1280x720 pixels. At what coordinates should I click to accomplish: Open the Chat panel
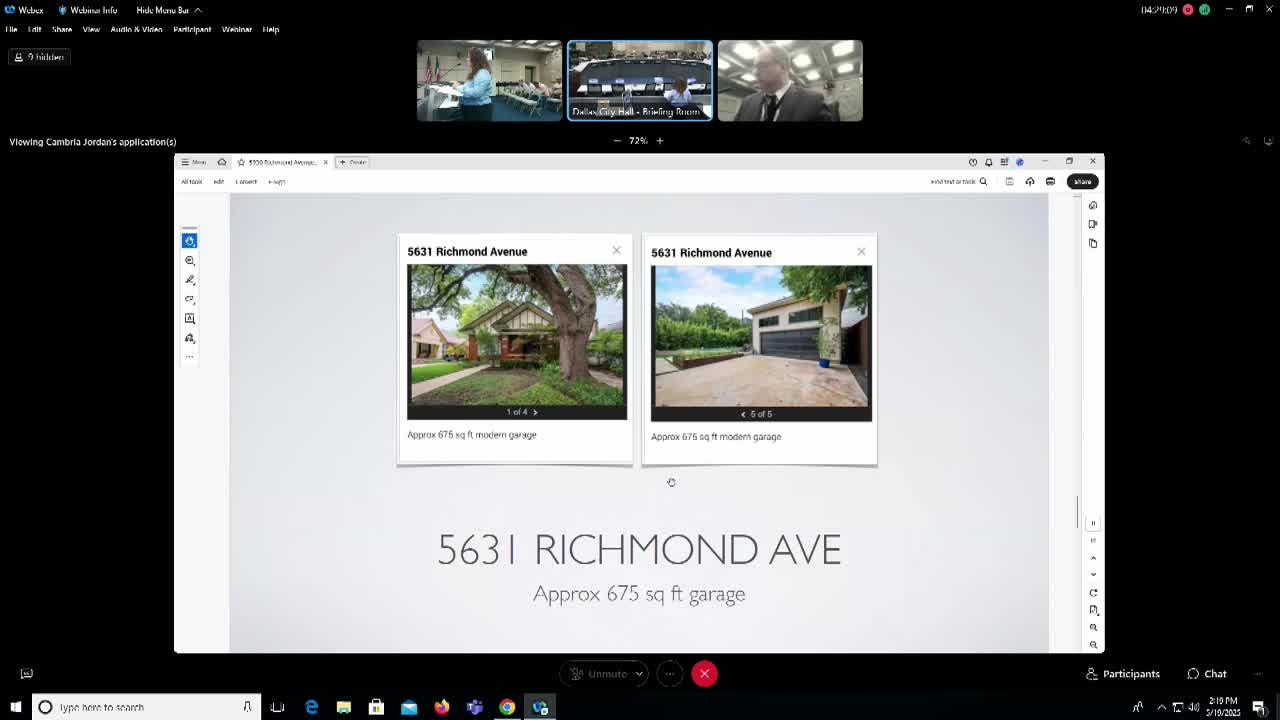pos(1207,674)
